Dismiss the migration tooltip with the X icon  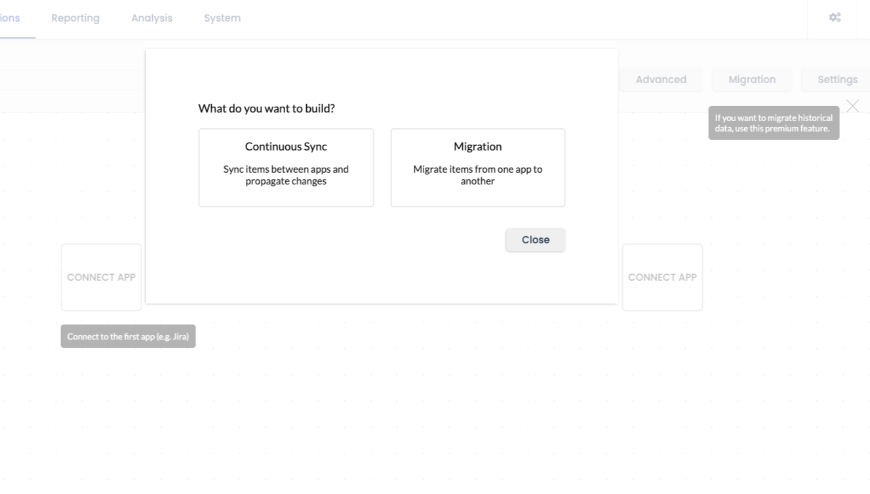pyautogui.click(x=852, y=105)
